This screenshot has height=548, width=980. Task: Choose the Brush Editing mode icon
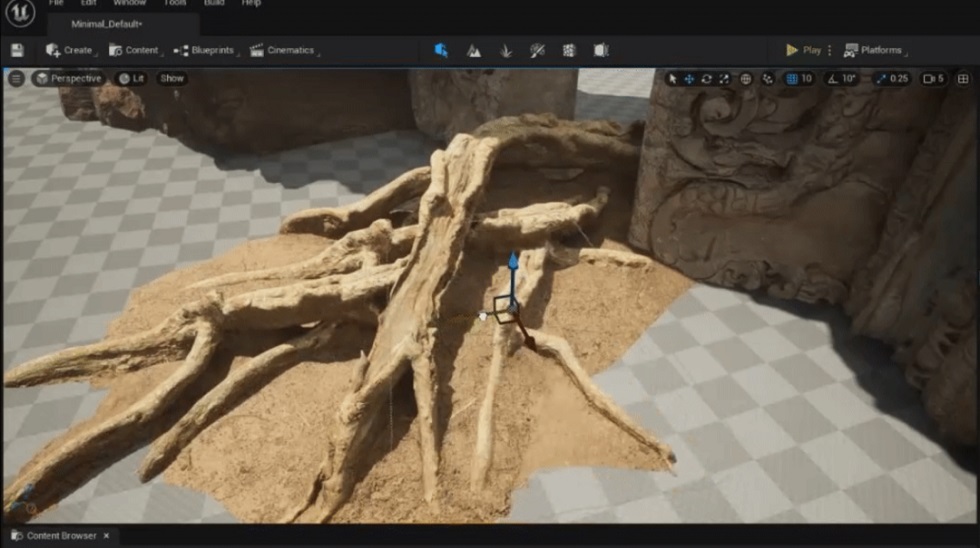[x=601, y=50]
